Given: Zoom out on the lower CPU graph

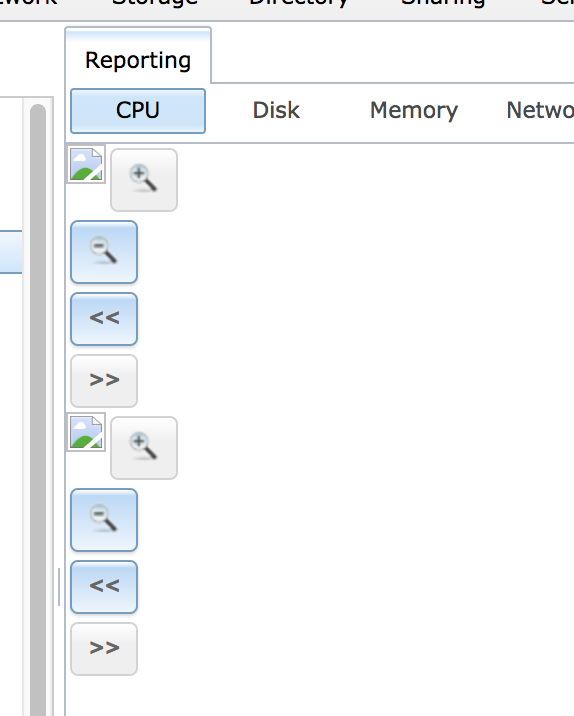Looking at the screenshot, I should click(104, 520).
